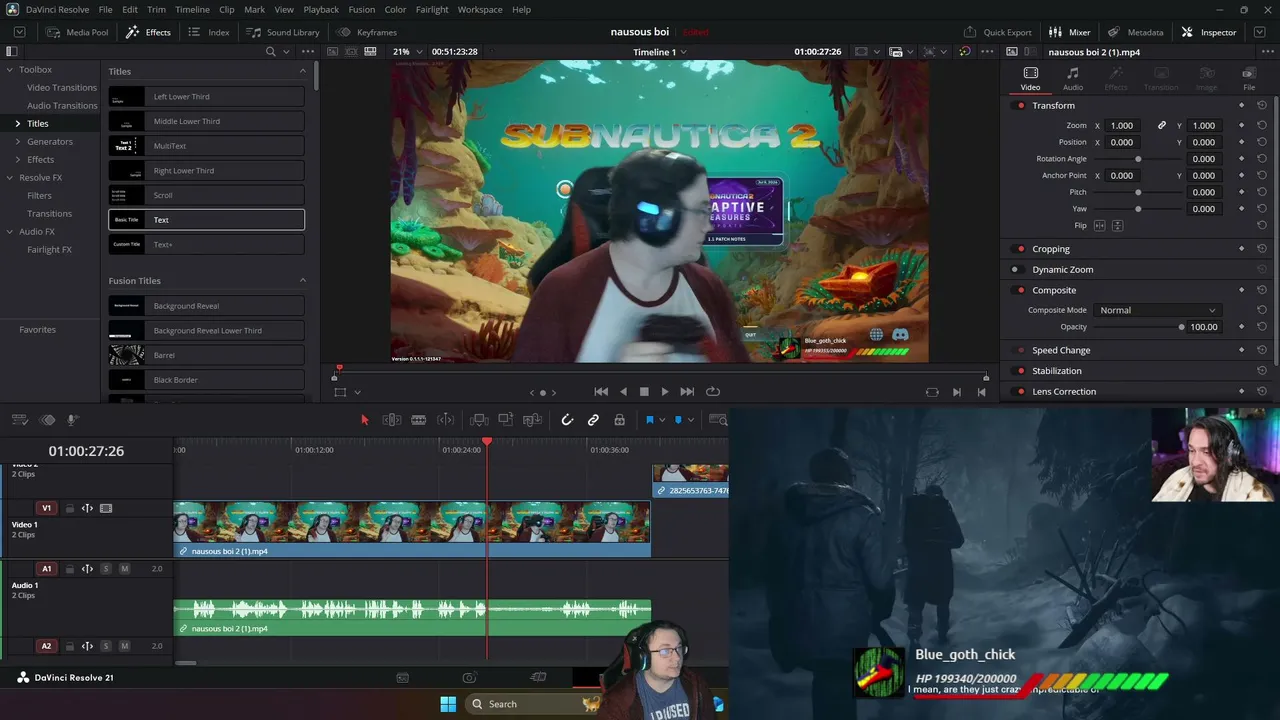Toggle the Stabilization switch

(x=1020, y=371)
